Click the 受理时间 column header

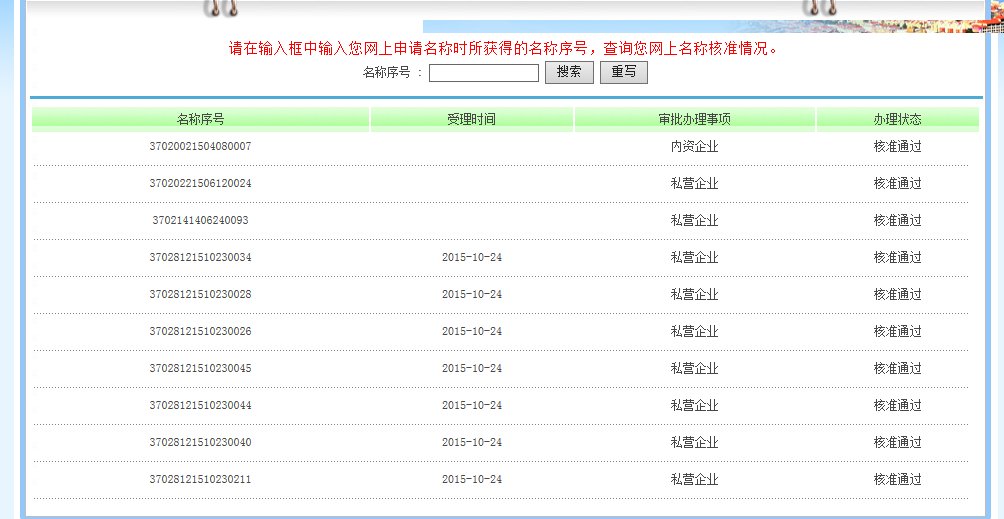tap(471, 119)
